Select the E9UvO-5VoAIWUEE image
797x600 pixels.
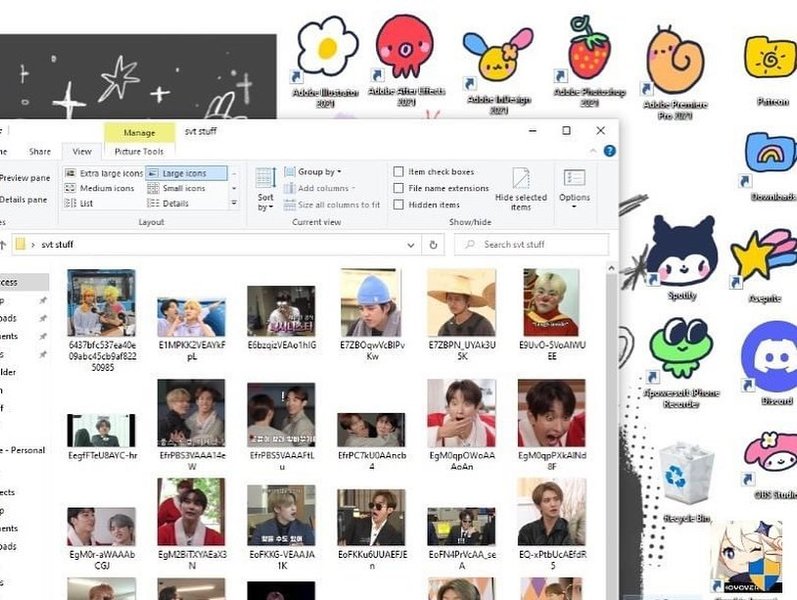[552, 315]
